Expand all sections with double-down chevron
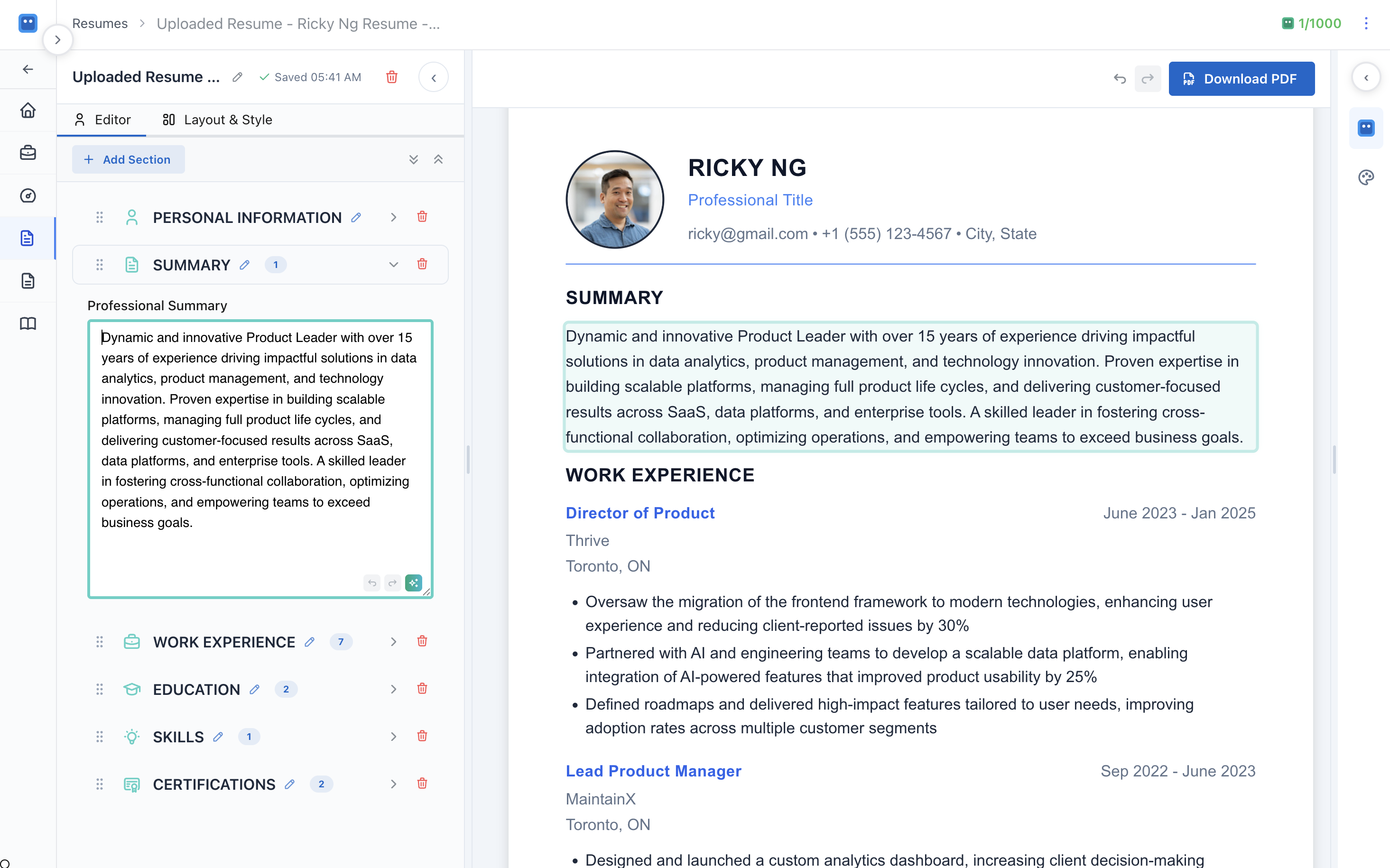Screen dimensions: 1390x868 click(x=413, y=159)
